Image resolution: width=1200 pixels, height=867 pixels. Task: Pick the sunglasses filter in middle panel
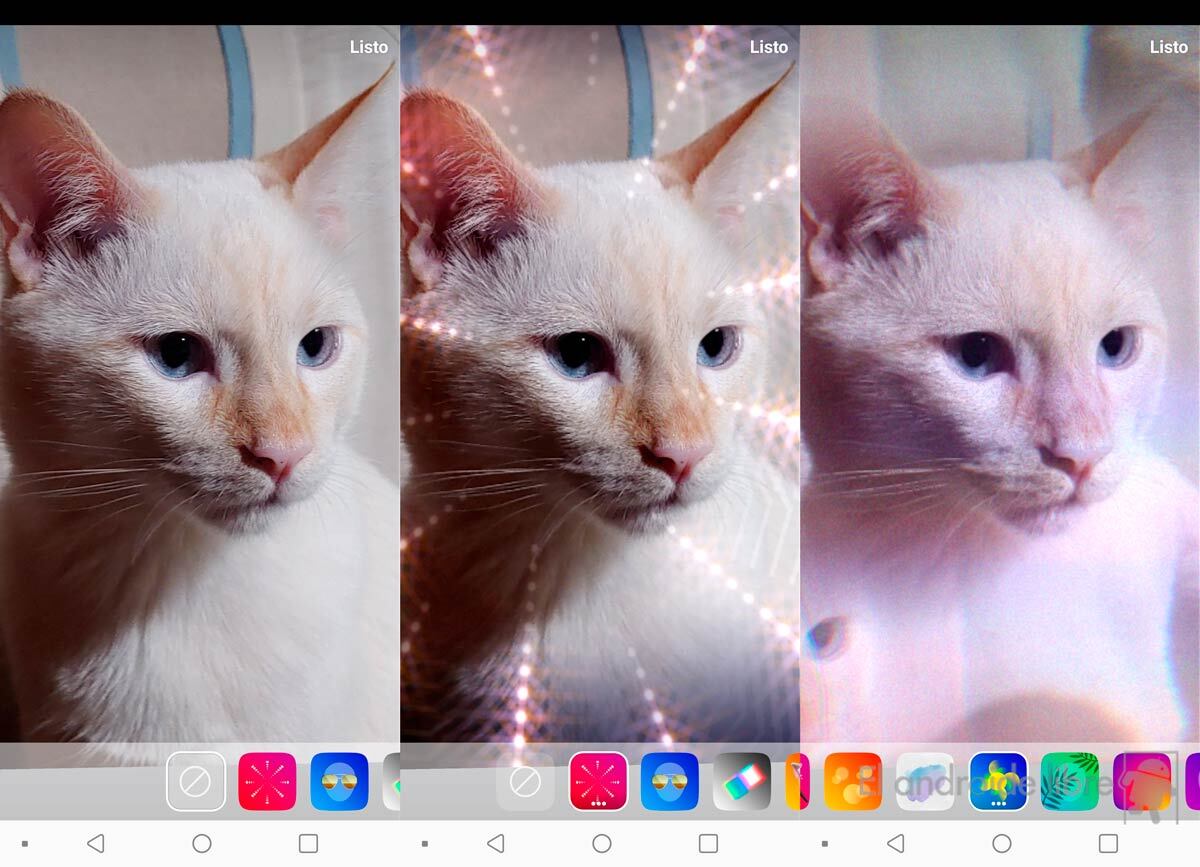point(670,781)
